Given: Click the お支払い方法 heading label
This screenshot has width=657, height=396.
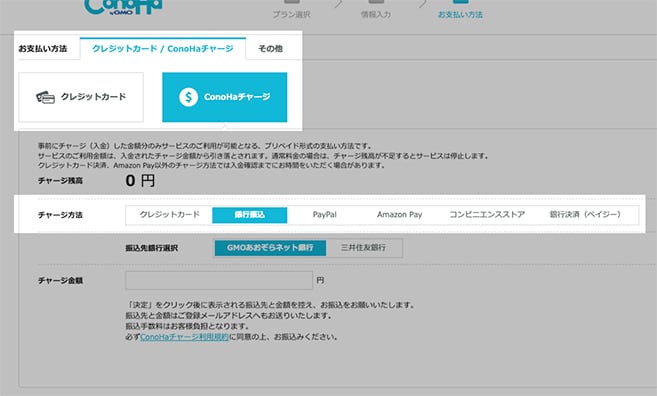Looking at the screenshot, I should pyautogui.click(x=43, y=49).
